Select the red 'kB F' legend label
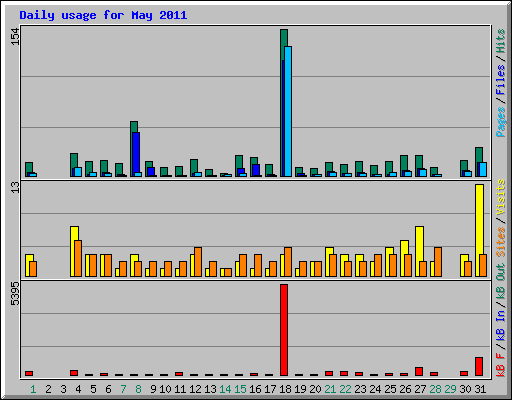Screen dimensions: 512x400 (x=500, y=365)
